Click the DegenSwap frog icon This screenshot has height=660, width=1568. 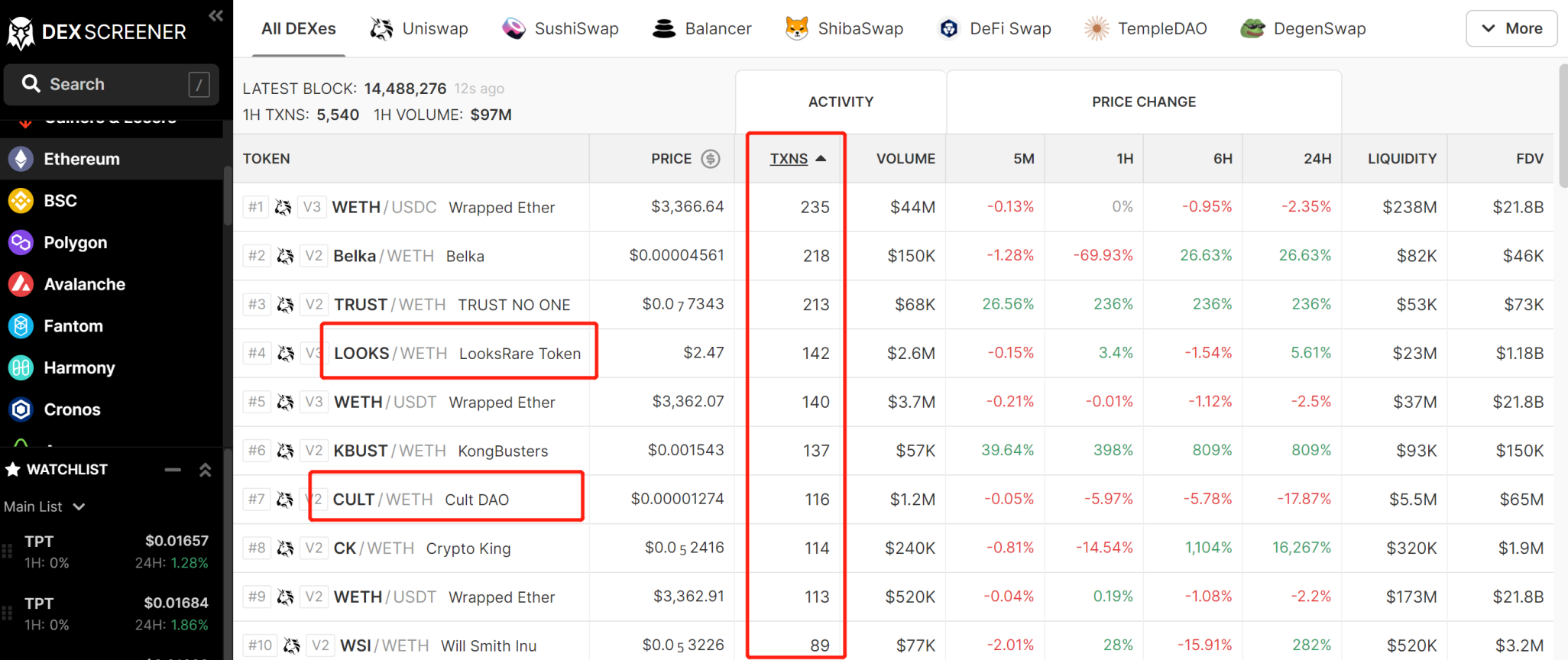[1252, 29]
